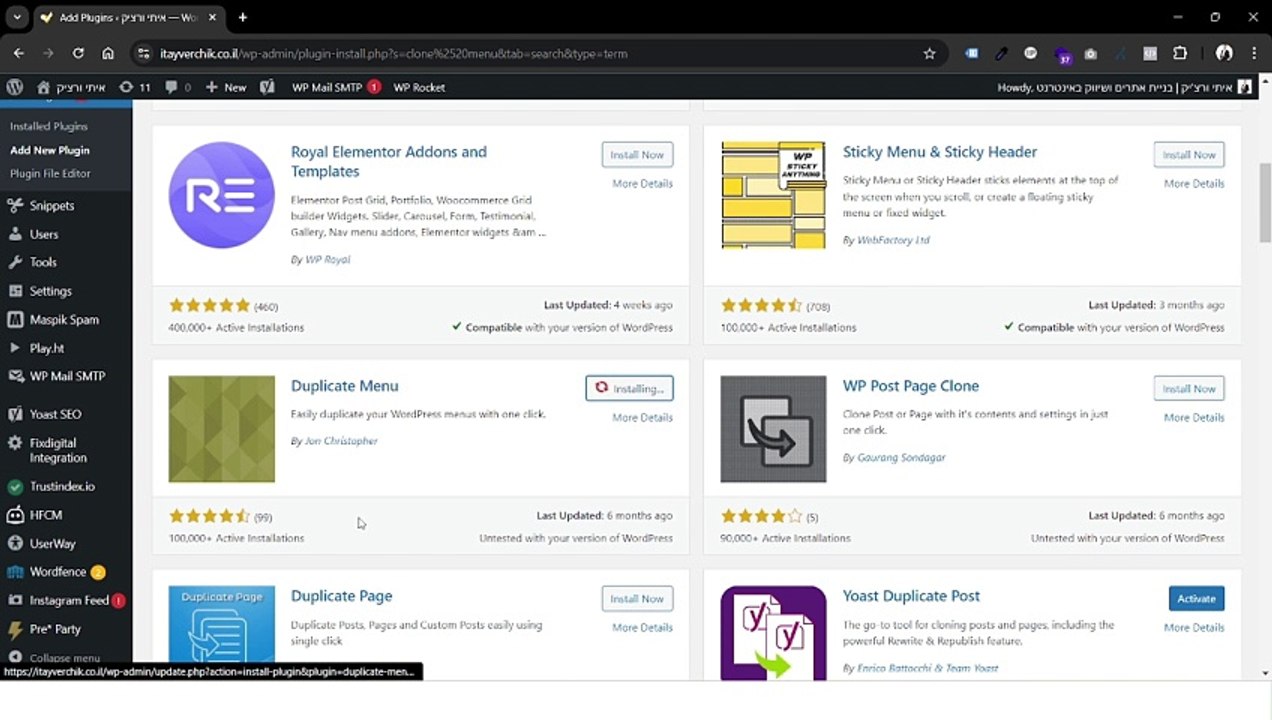This screenshot has width=1272, height=720.
Task: Open the browser extensions puzzle icon
Action: (x=1180, y=53)
